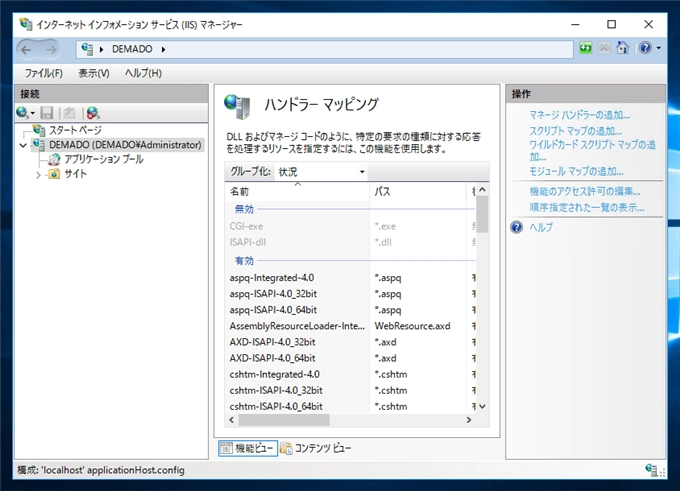Go to home via house icon
The height and width of the screenshot is (491, 680).
point(623,48)
